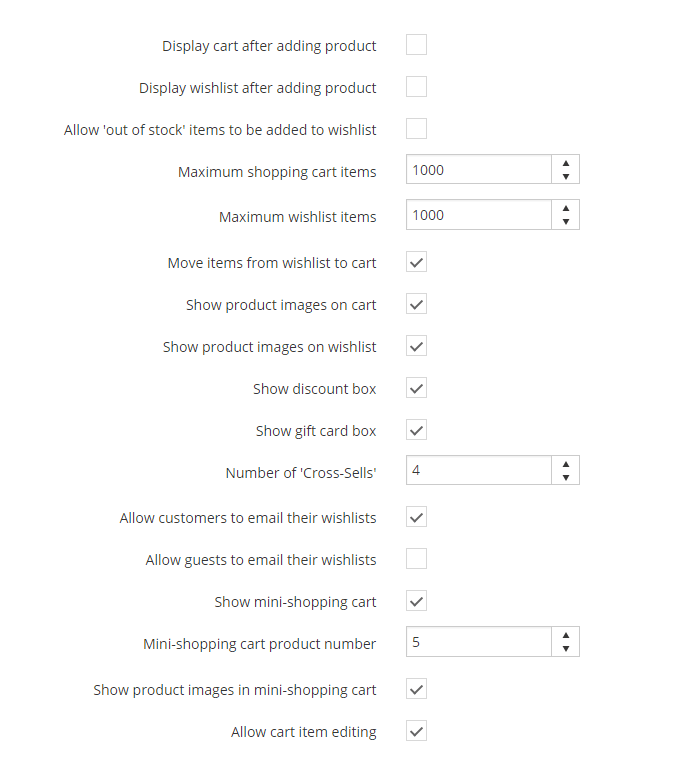Allow 'out of stock' items in wishlist

pos(416,129)
